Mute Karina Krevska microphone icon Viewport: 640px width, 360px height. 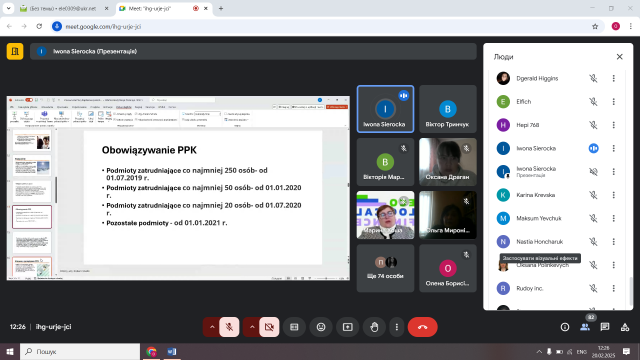593,195
